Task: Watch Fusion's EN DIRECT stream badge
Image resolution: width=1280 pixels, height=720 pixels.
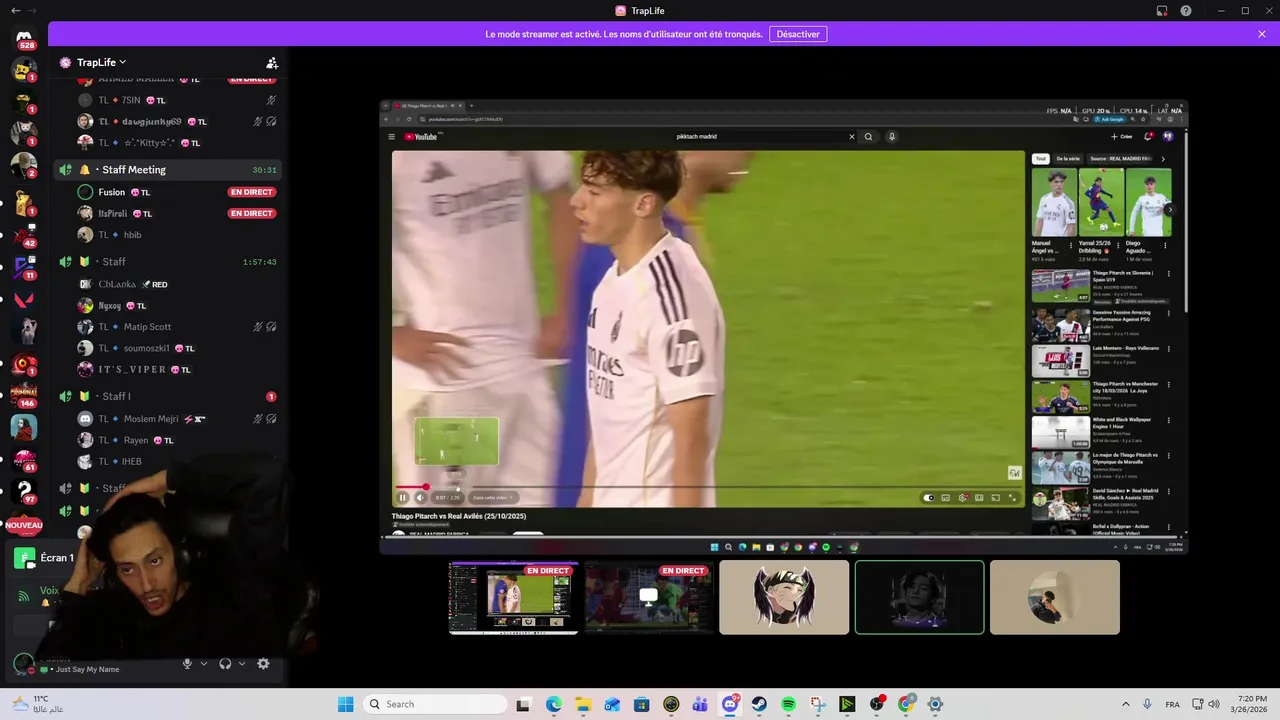Action: tap(251, 192)
